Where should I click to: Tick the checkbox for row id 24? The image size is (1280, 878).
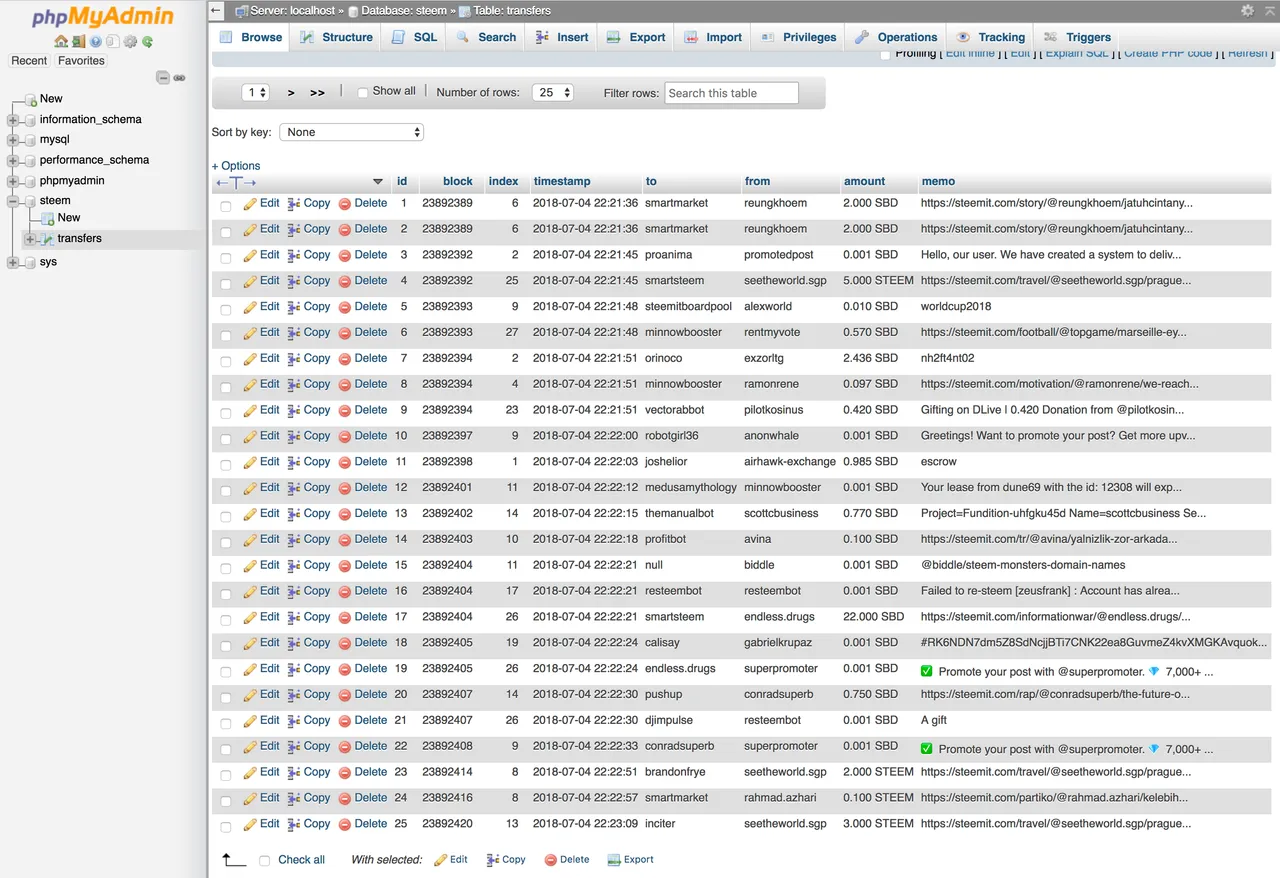(225, 800)
